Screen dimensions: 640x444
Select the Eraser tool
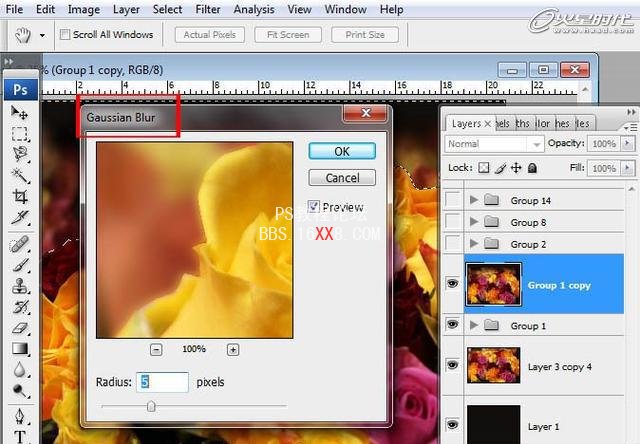[x=19, y=328]
